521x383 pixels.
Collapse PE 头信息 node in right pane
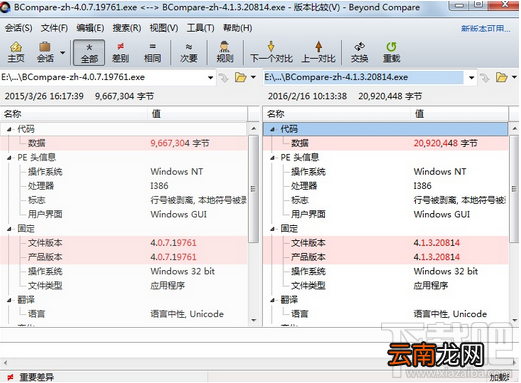272,158
